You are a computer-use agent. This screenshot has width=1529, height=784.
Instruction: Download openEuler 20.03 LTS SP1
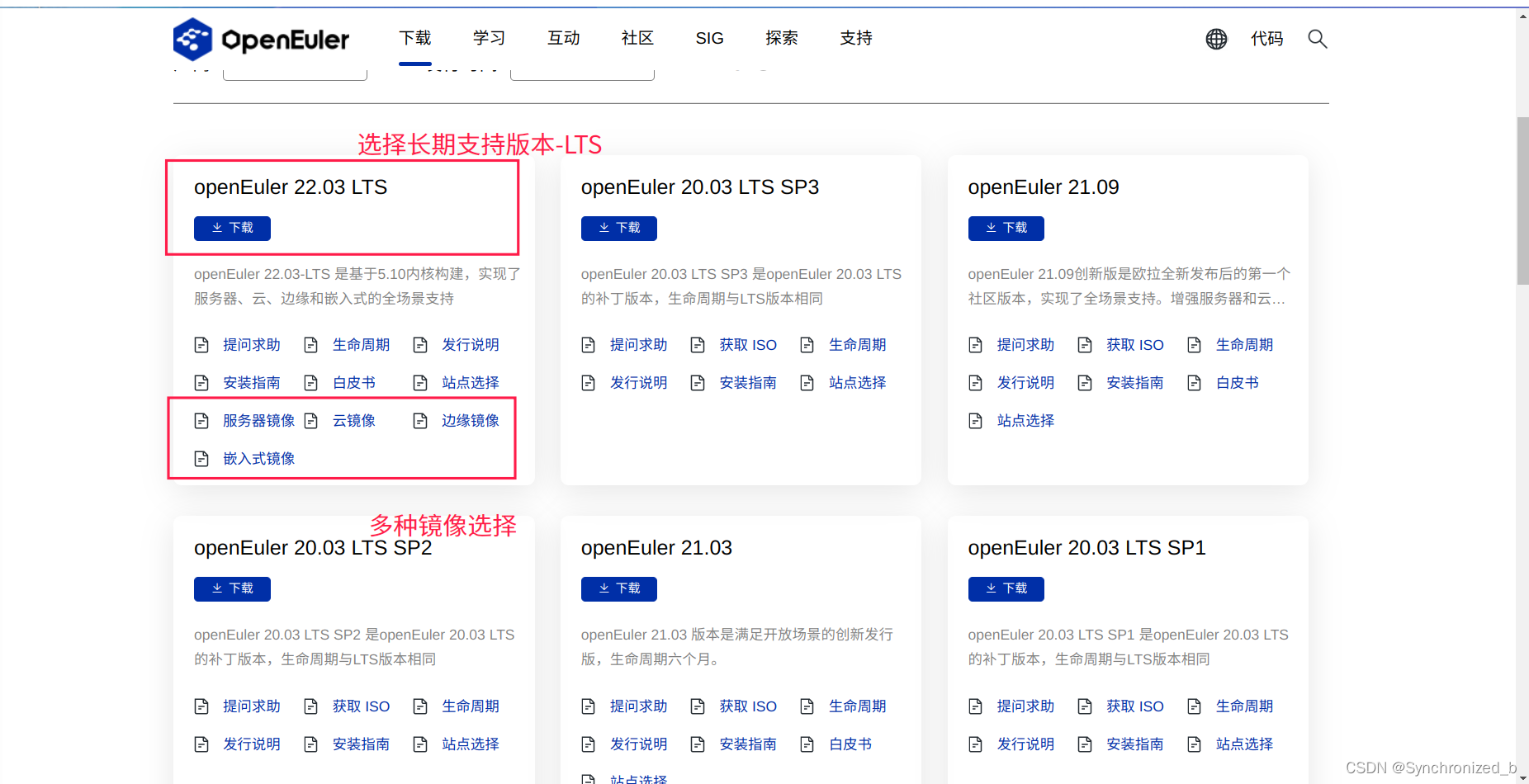pyautogui.click(x=1006, y=589)
